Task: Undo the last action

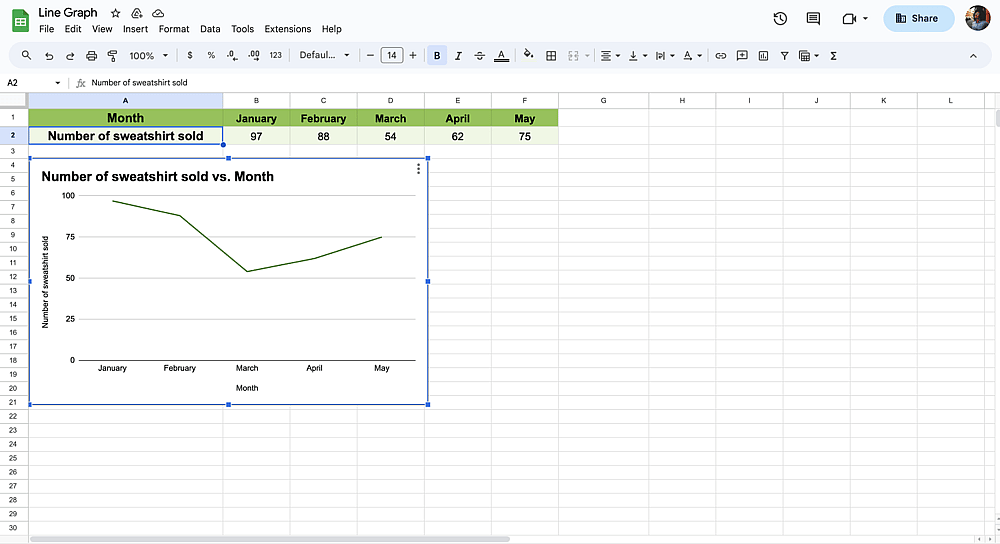Action: tap(49, 56)
